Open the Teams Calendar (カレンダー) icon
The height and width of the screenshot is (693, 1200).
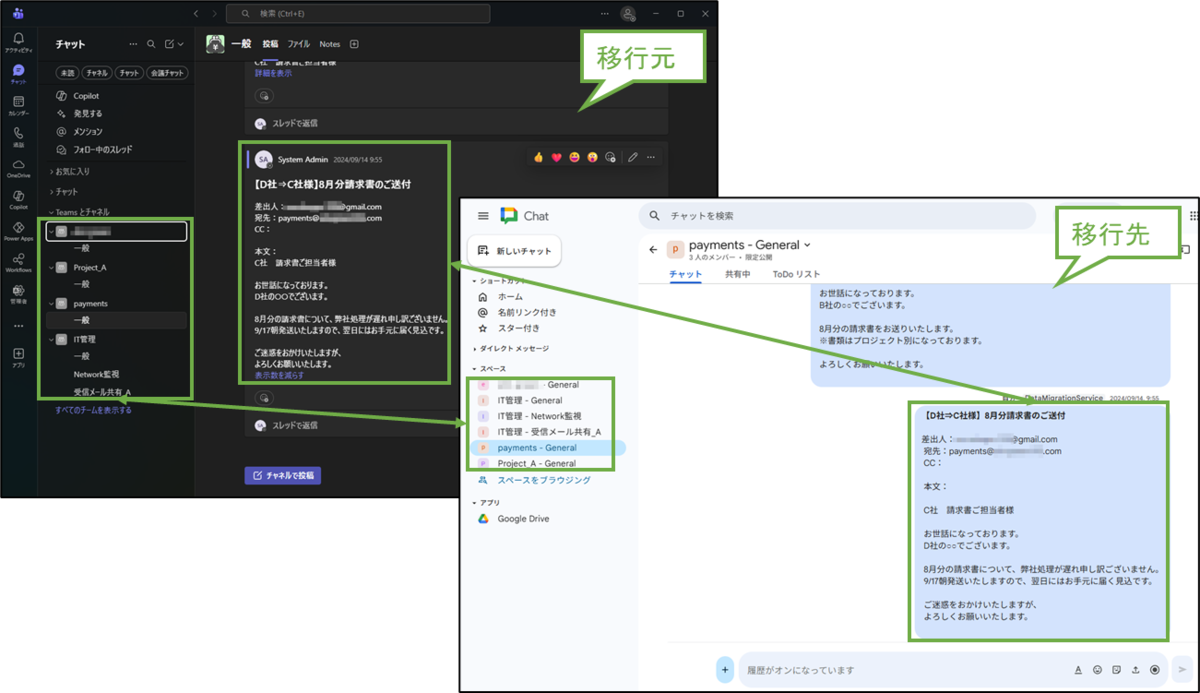point(18,105)
